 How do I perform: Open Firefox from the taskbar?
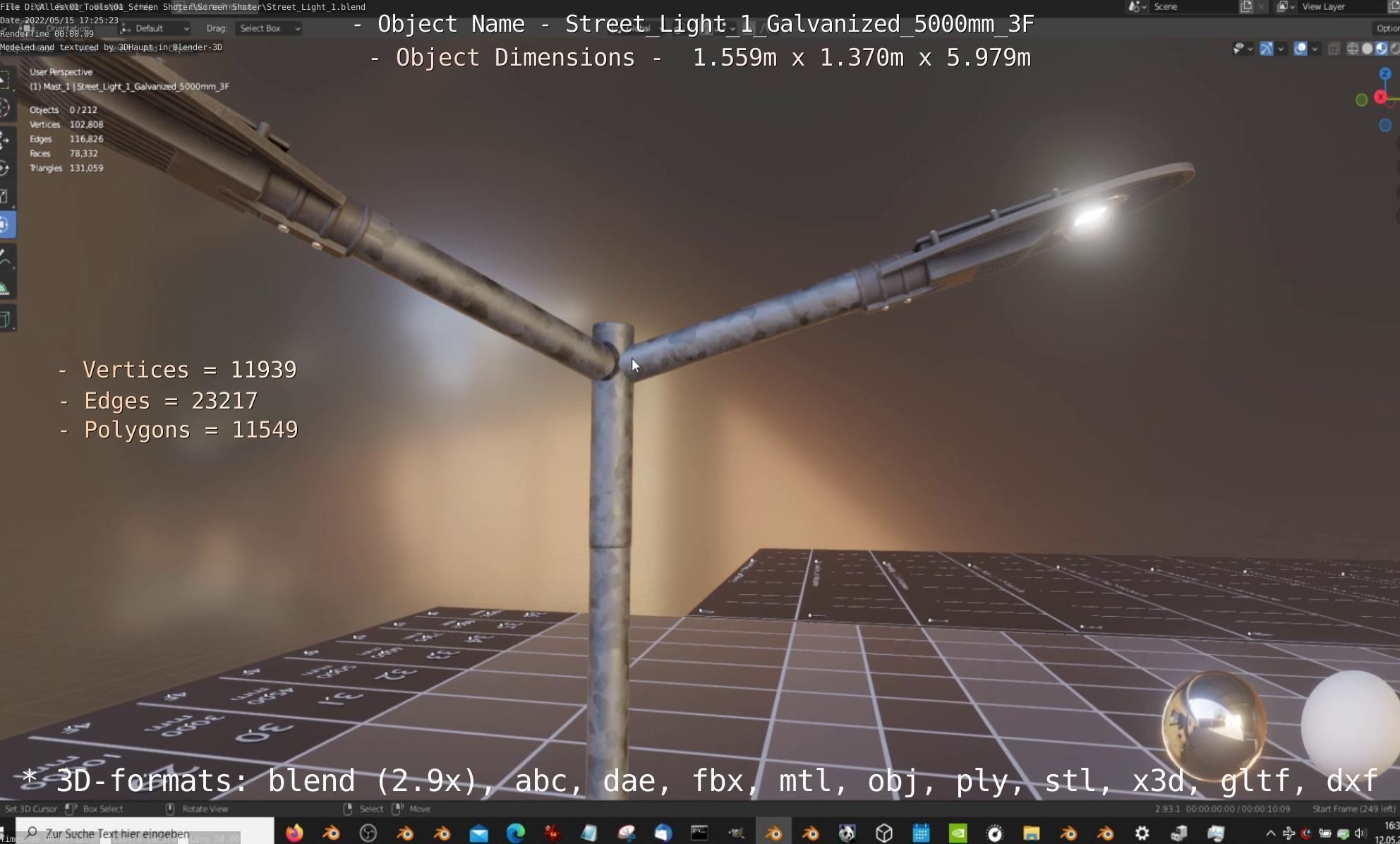[294, 833]
